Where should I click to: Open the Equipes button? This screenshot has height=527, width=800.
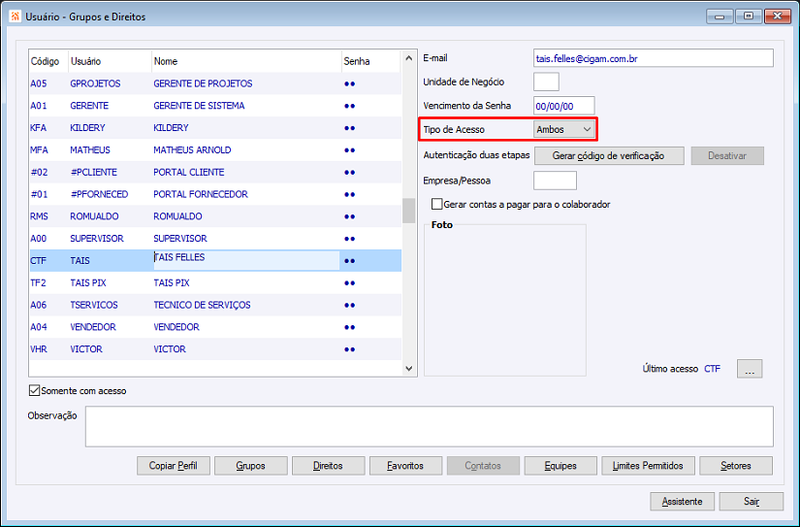click(560, 466)
